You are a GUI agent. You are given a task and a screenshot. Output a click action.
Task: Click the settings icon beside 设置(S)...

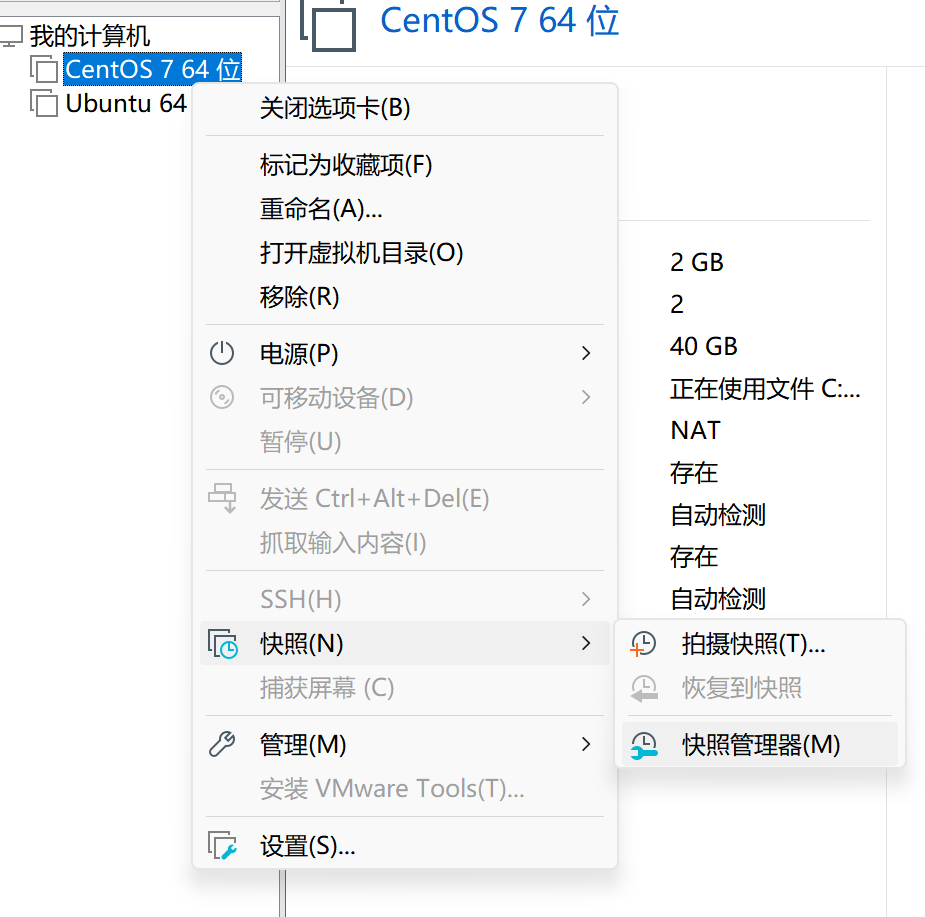[x=222, y=846]
